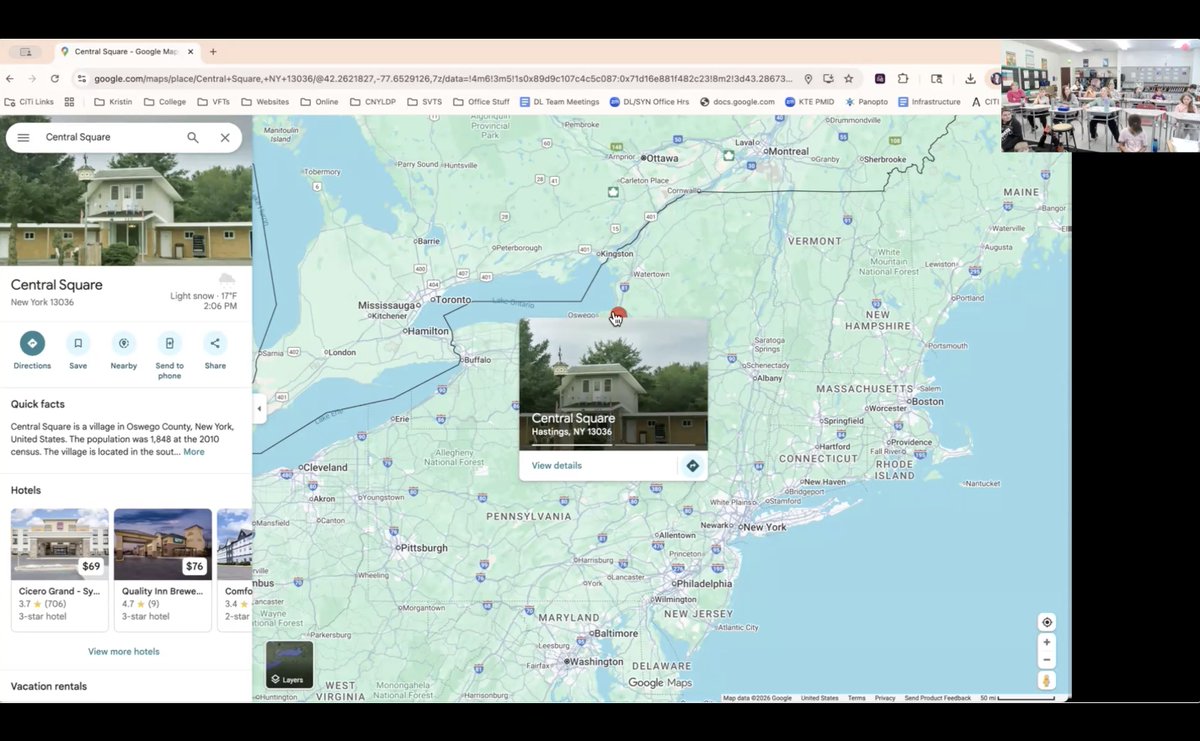Click View details on the map popup
Image resolution: width=1200 pixels, height=741 pixels.
(x=557, y=466)
